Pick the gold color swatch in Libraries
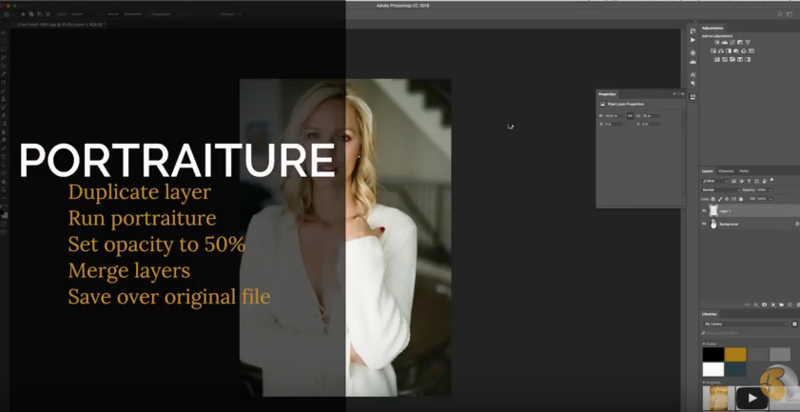This screenshot has height=412, width=800. (735, 354)
